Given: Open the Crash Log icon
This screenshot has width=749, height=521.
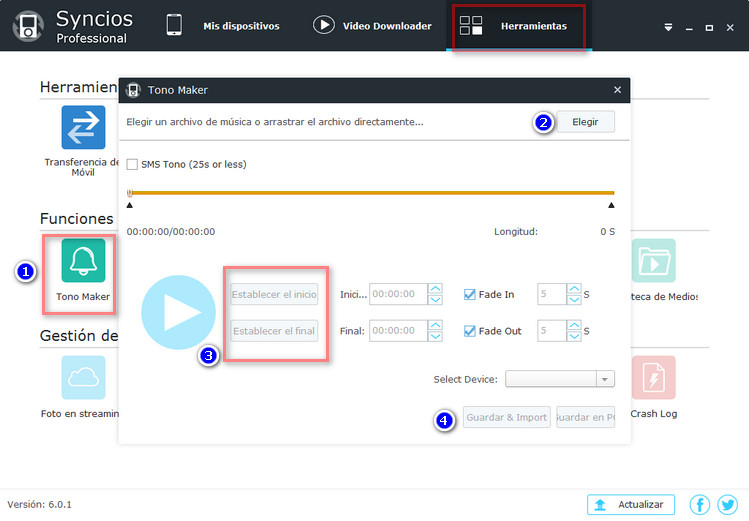Looking at the screenshot, I should click(653, 377).
